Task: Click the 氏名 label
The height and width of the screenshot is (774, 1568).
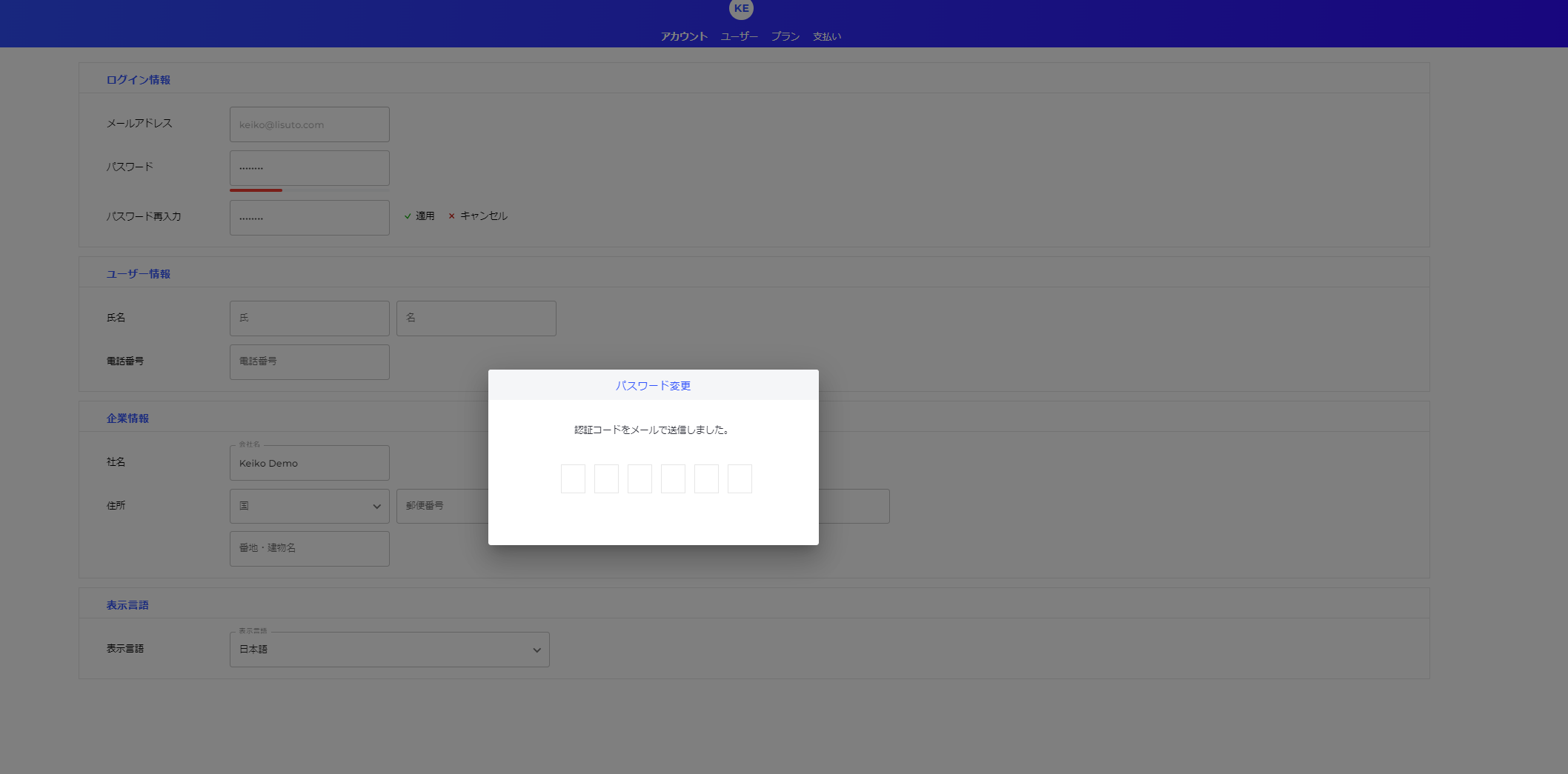Action: (116, 318)
